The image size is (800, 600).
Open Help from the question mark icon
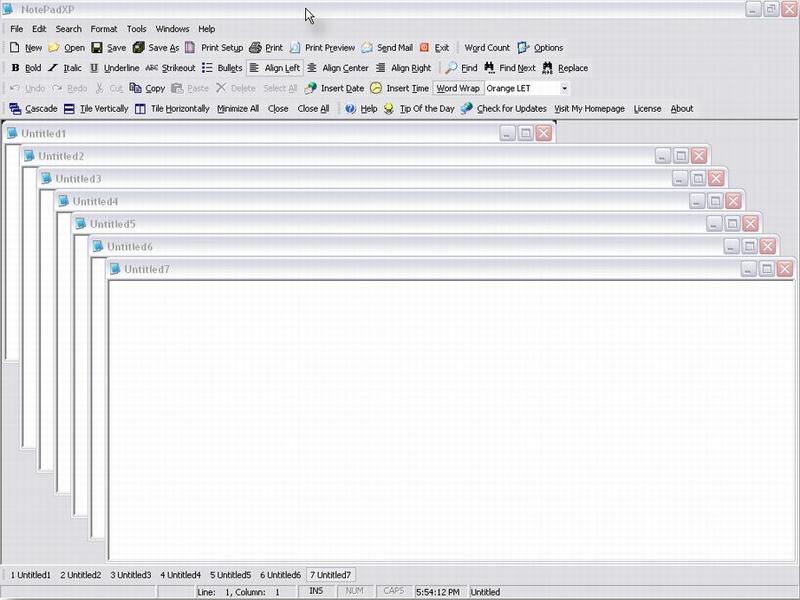coord(350,109)
